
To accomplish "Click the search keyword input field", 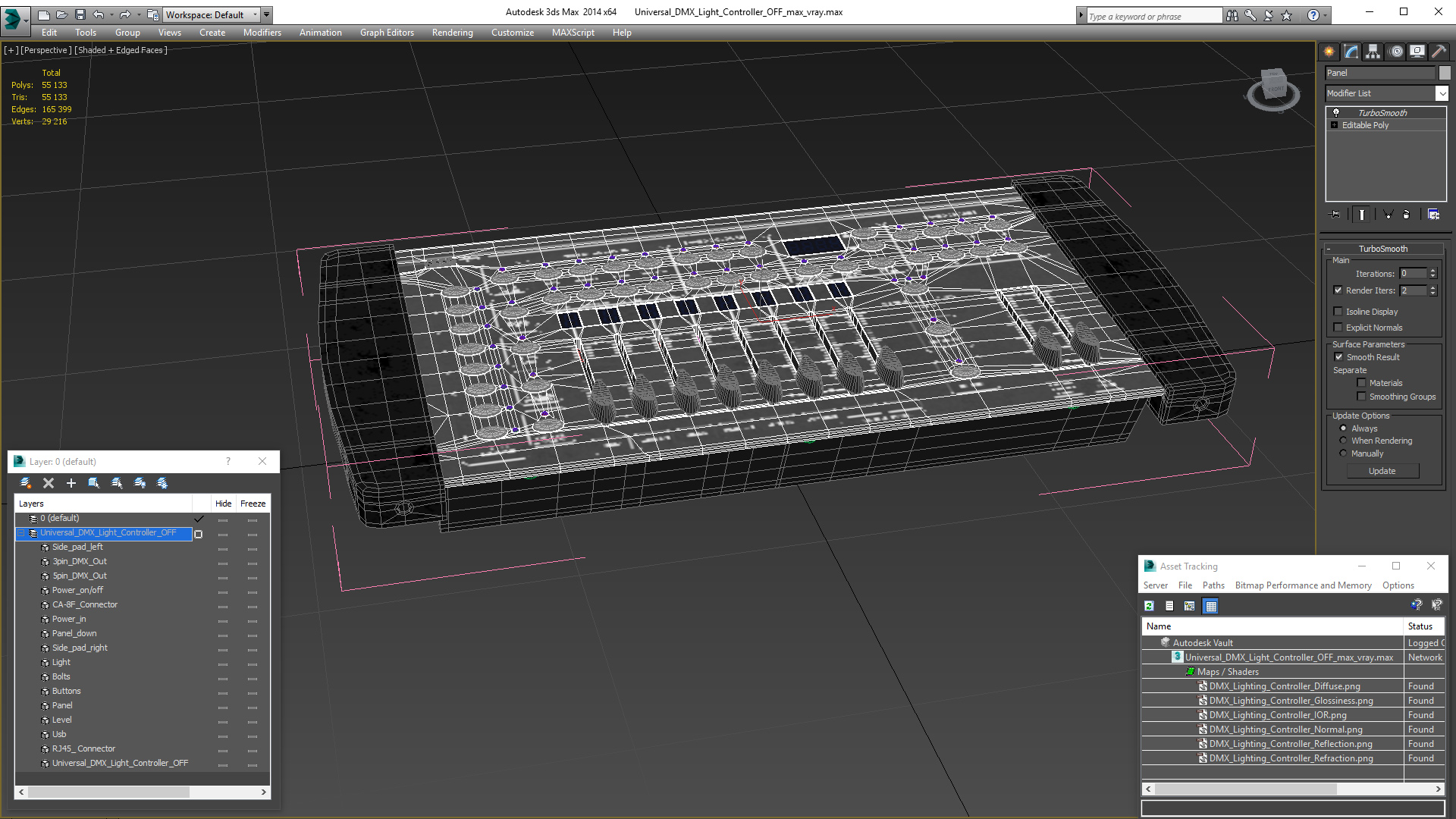I will click(x=1153, y=16).
